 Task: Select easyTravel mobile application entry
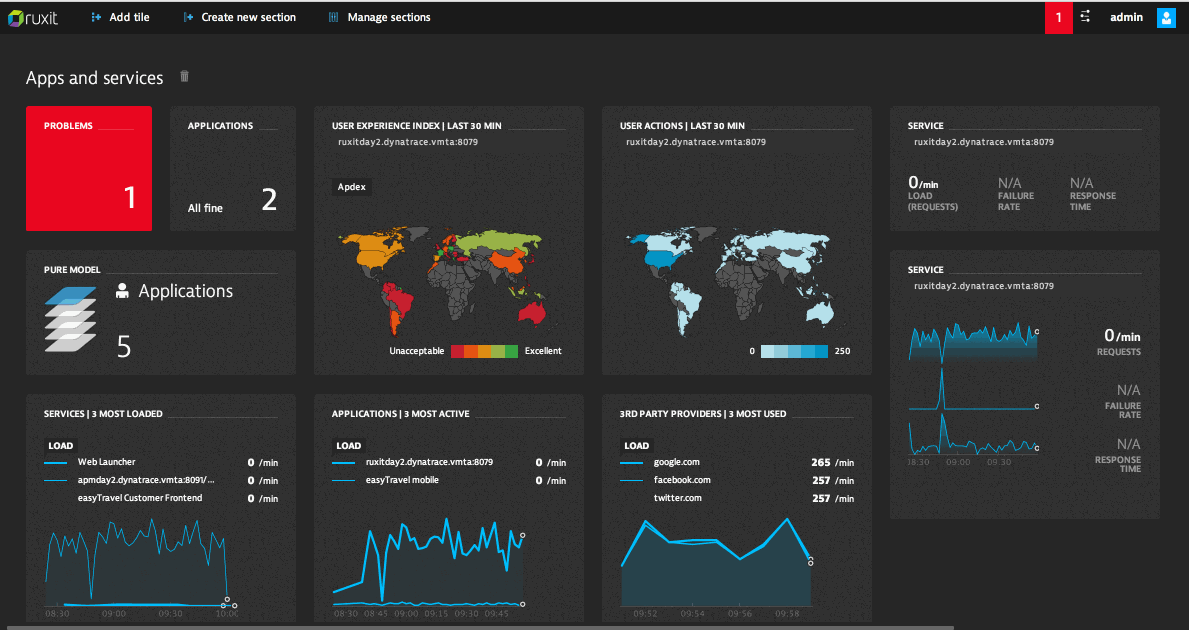coord(402,480)
